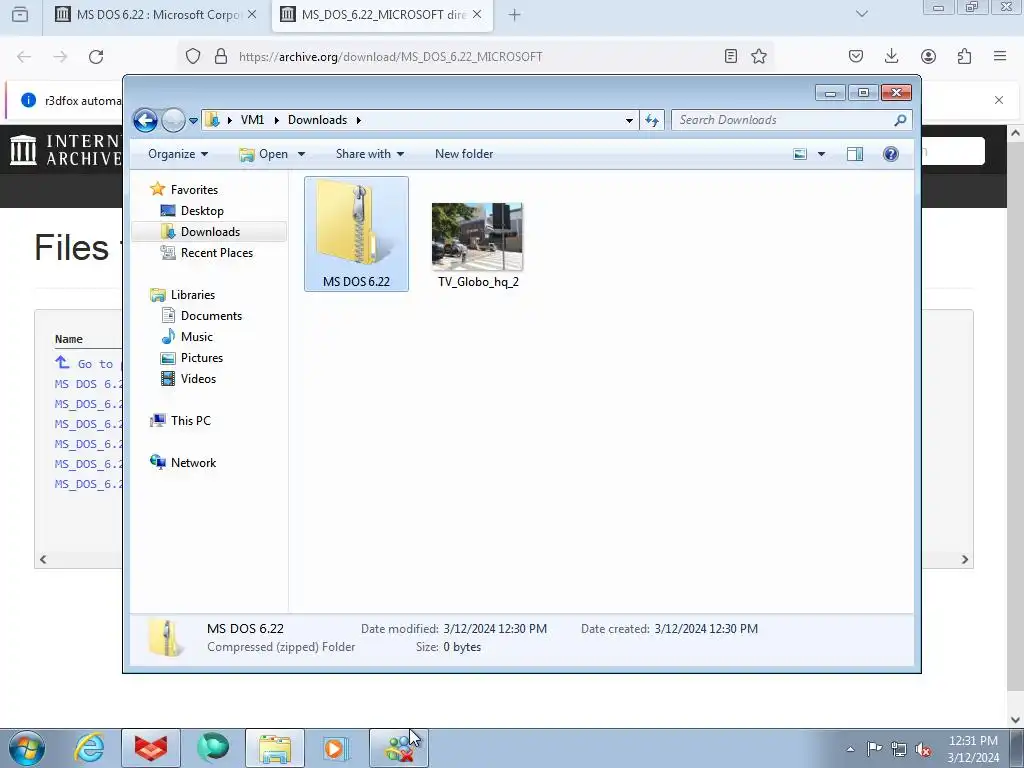
Task: Select MS DOS 6.22 zipped folder
Action: (357, 234)
